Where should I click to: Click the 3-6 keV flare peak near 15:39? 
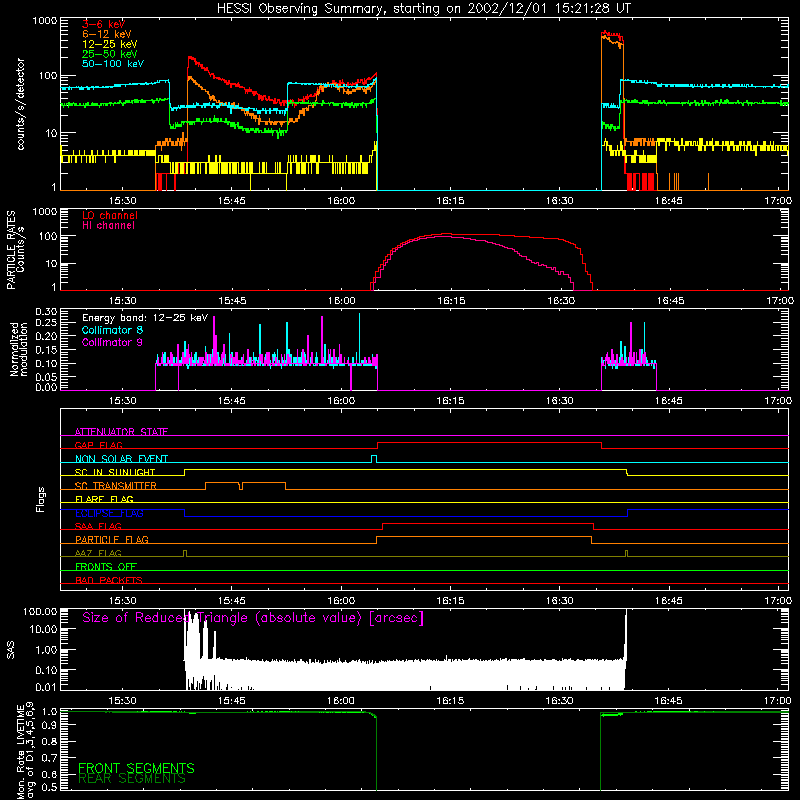[190, 58]
